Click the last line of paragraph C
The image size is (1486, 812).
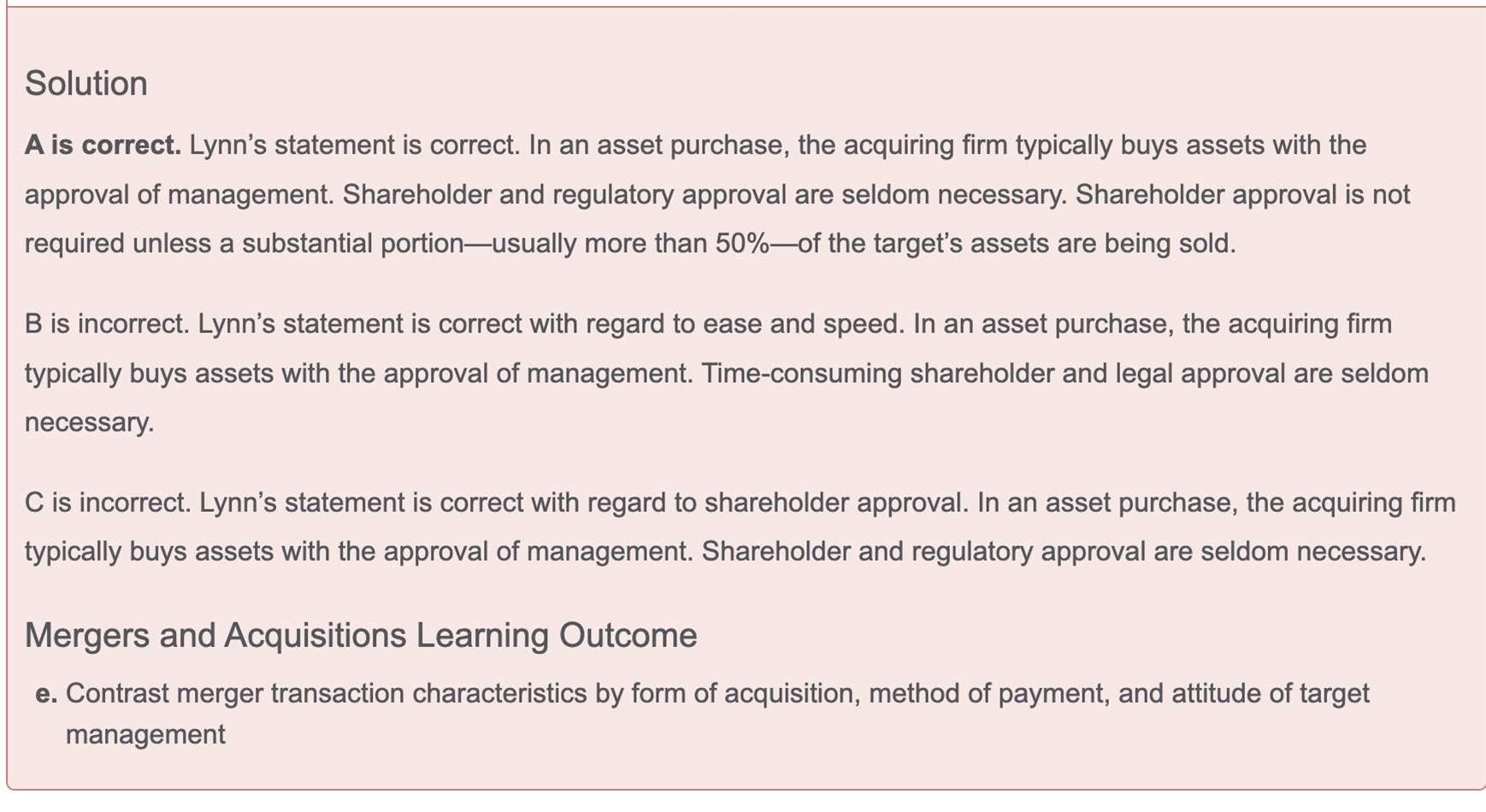pyautogui.click(x=725, y=551)
